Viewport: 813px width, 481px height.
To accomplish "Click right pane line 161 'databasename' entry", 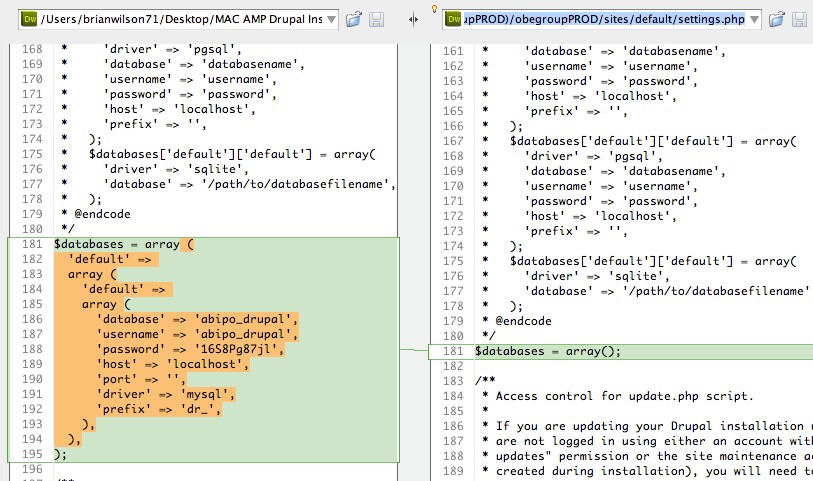I will (x=625, y=51).
